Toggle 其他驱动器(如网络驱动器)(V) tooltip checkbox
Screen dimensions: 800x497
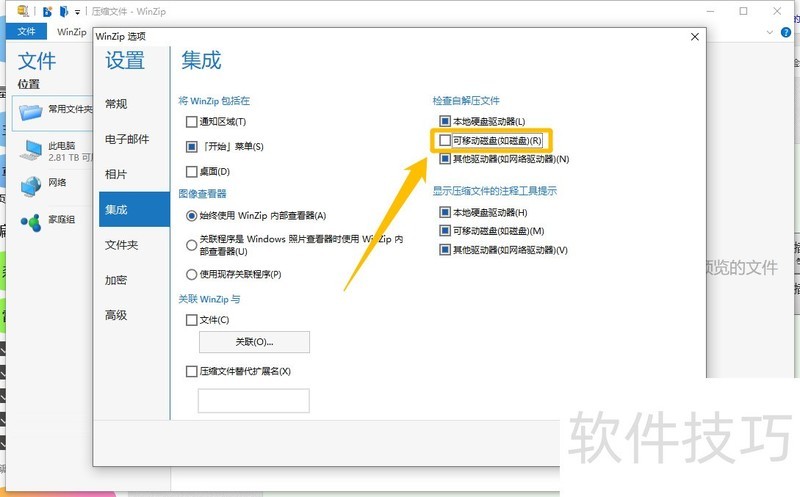tap(445, 250)
